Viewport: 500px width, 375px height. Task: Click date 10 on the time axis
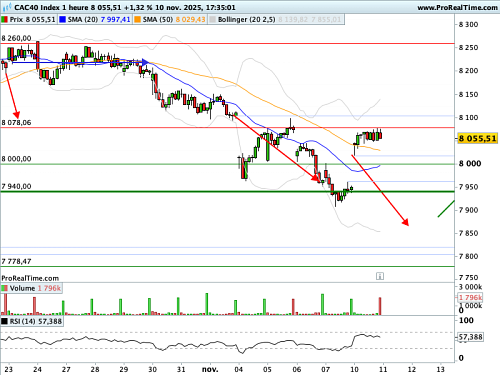pyautogui.click(x=354, y=369)
